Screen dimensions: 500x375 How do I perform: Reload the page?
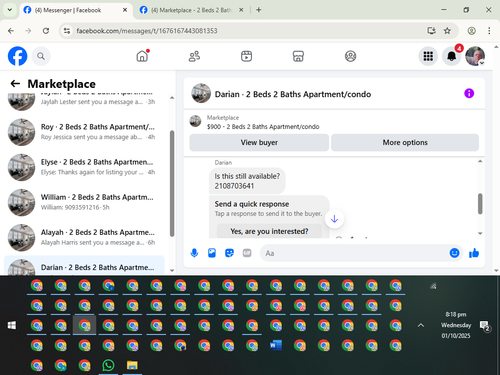pyautogui.click(x=46, y=31)
